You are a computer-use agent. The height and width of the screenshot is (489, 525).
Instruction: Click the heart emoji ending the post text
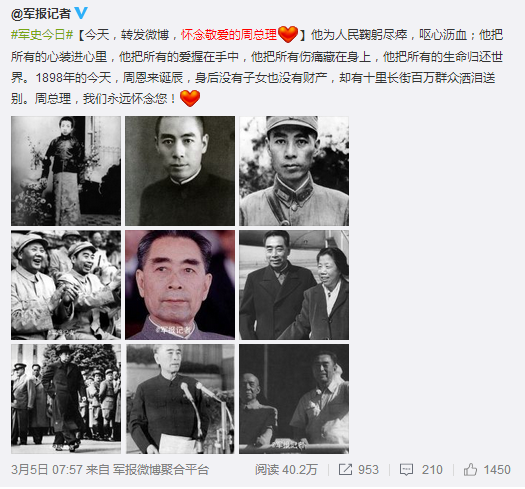190,98
